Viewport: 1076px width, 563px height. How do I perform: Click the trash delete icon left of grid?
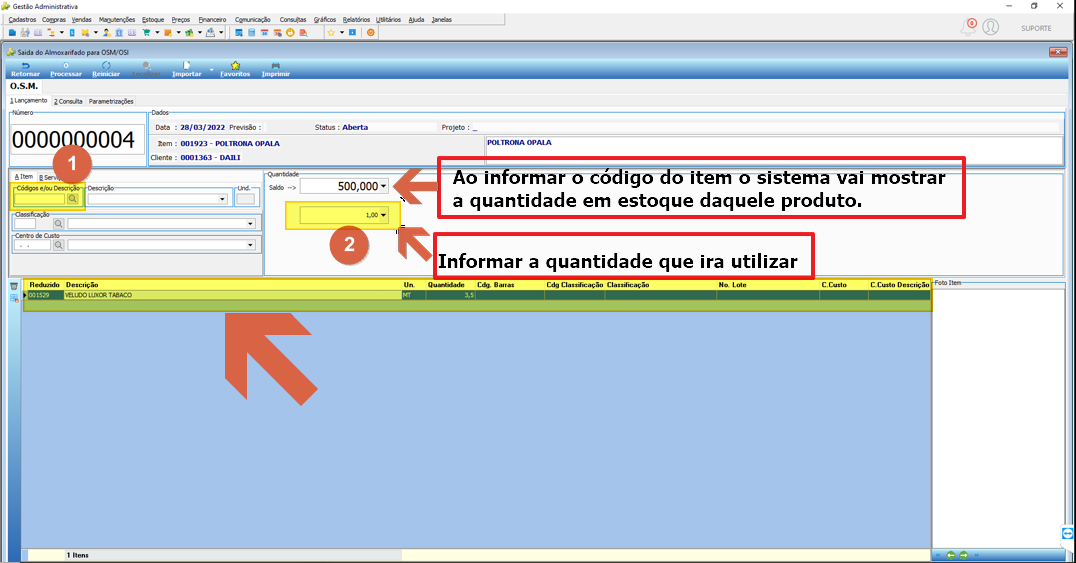[14, 286]
